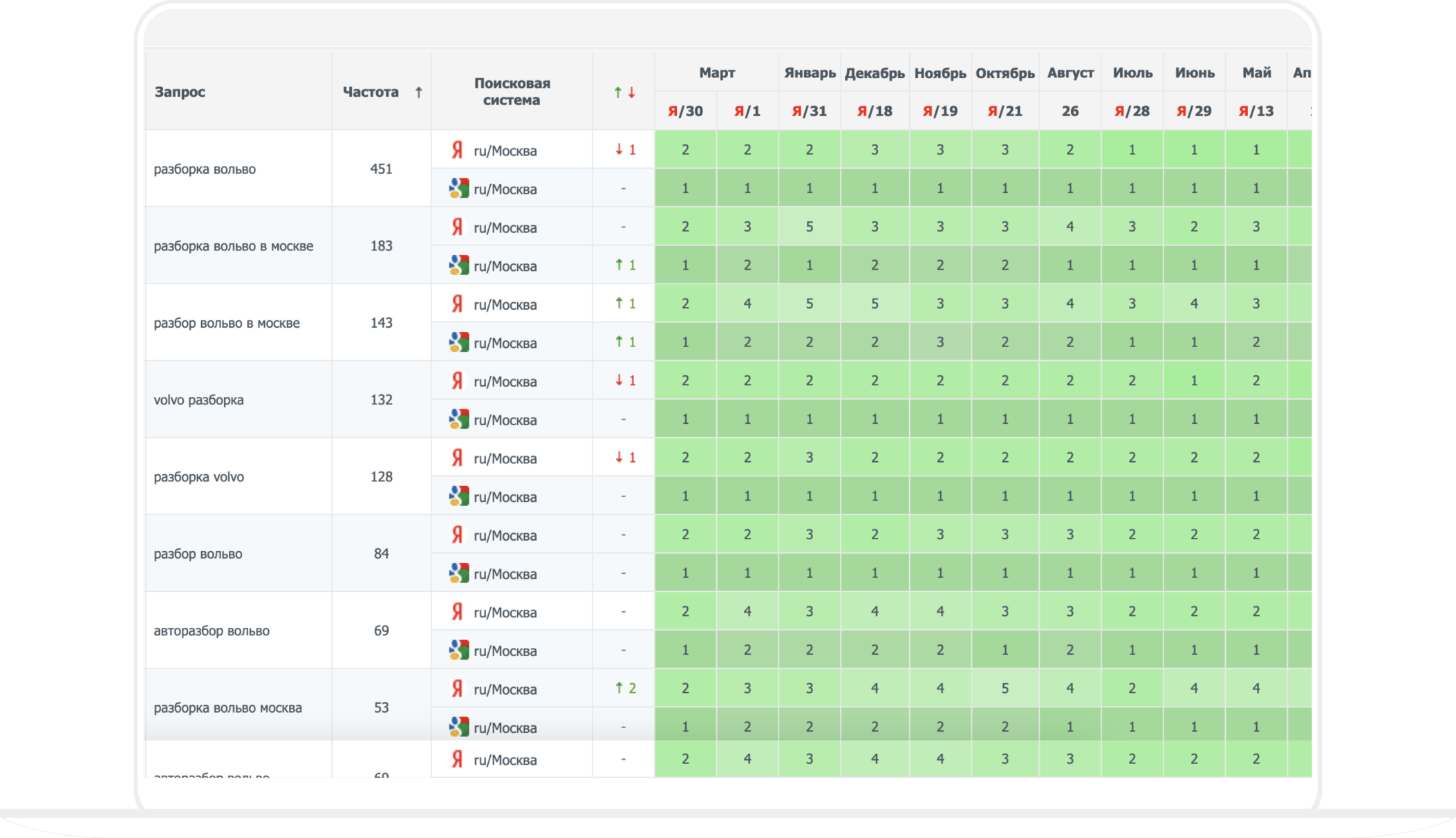The width and height of the screenshot is (1456, 838).
Task: Click the Я/13 date column header
Action: [x=1256, y=111]
